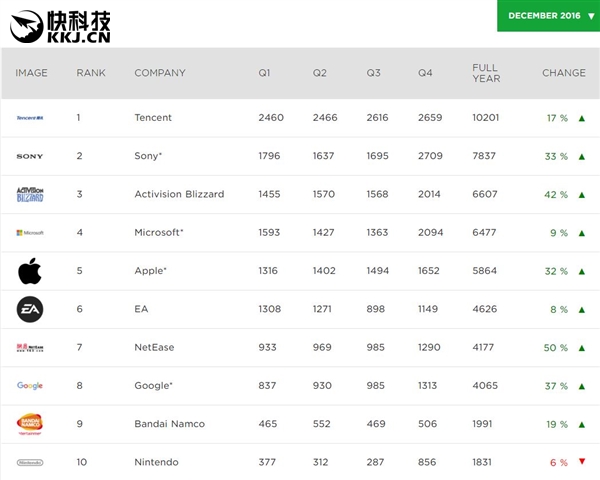Click the Q1 column header
600x480 pixels.
[264, 73]
